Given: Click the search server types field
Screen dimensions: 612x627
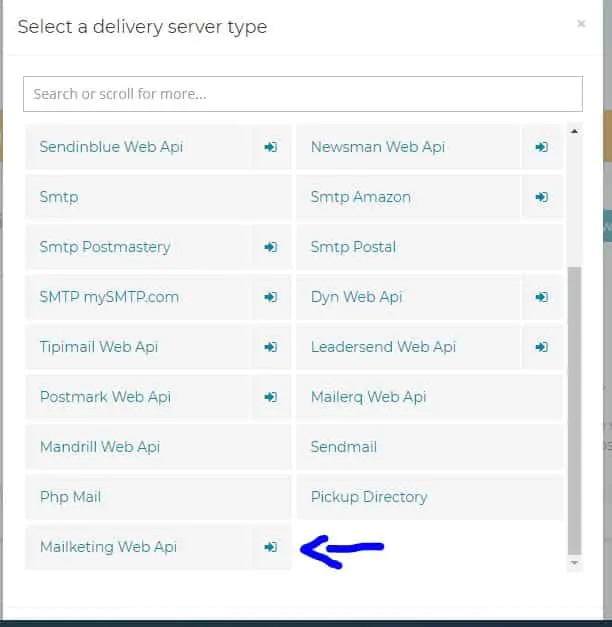Looking at the screenshot, I should click(302, 94).
